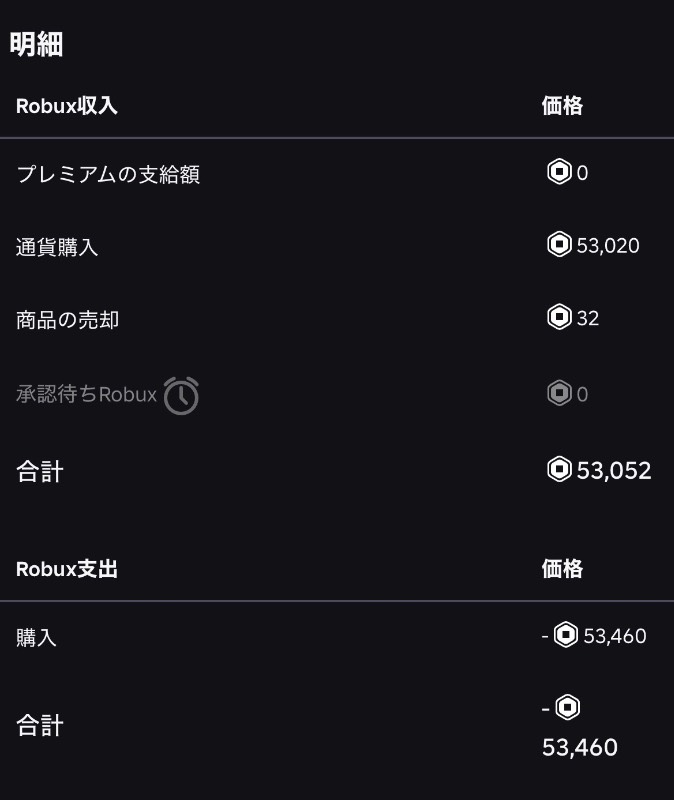Open the 購入 expense row
This screenshot has width=674, height=800.
pyautogui.click(x=337, y=637)
